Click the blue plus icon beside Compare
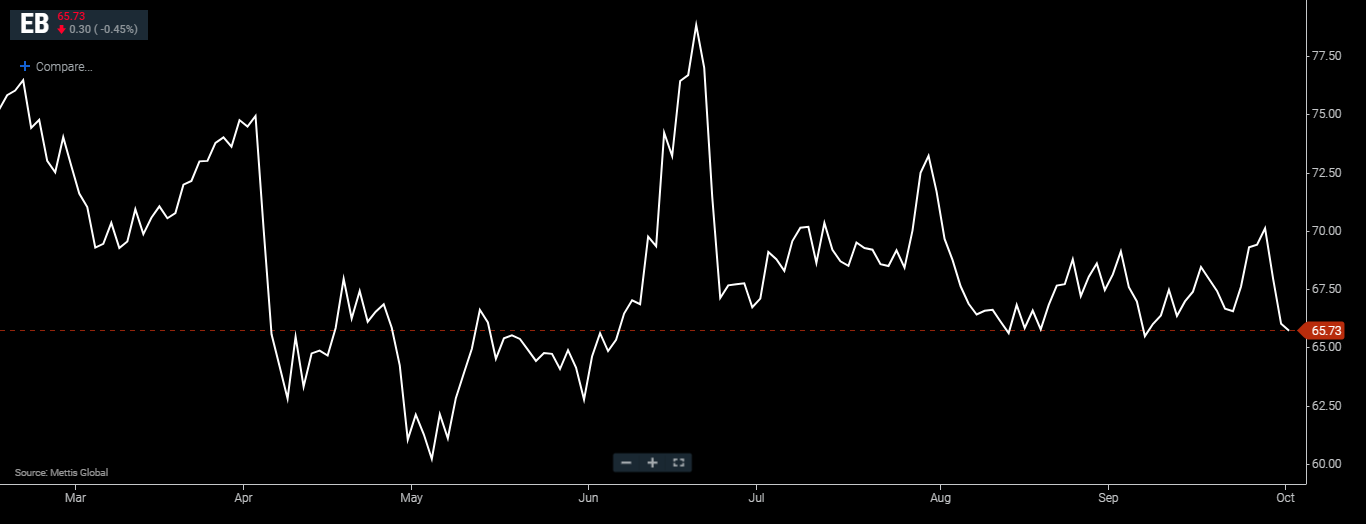This screenshot has height=524, width=1366. (x=25, y=67)
